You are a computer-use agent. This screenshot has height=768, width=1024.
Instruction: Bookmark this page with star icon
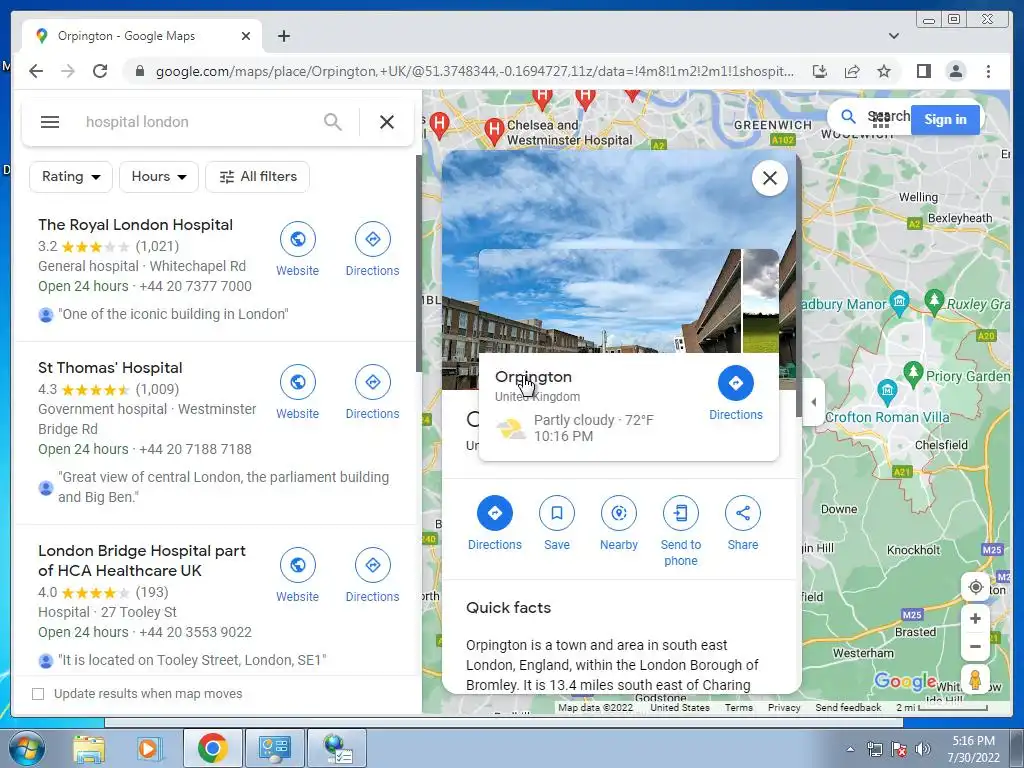pos(884,71)
